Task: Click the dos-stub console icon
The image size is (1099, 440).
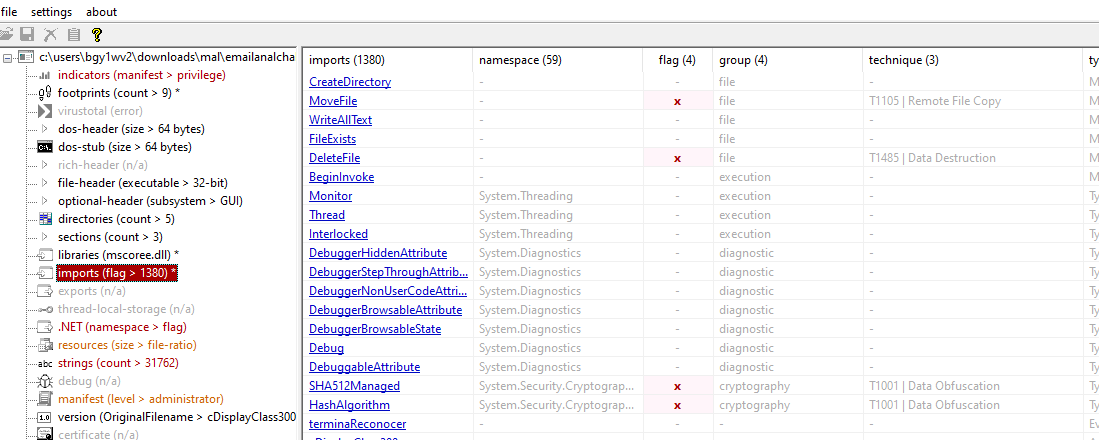Action: 45,147
